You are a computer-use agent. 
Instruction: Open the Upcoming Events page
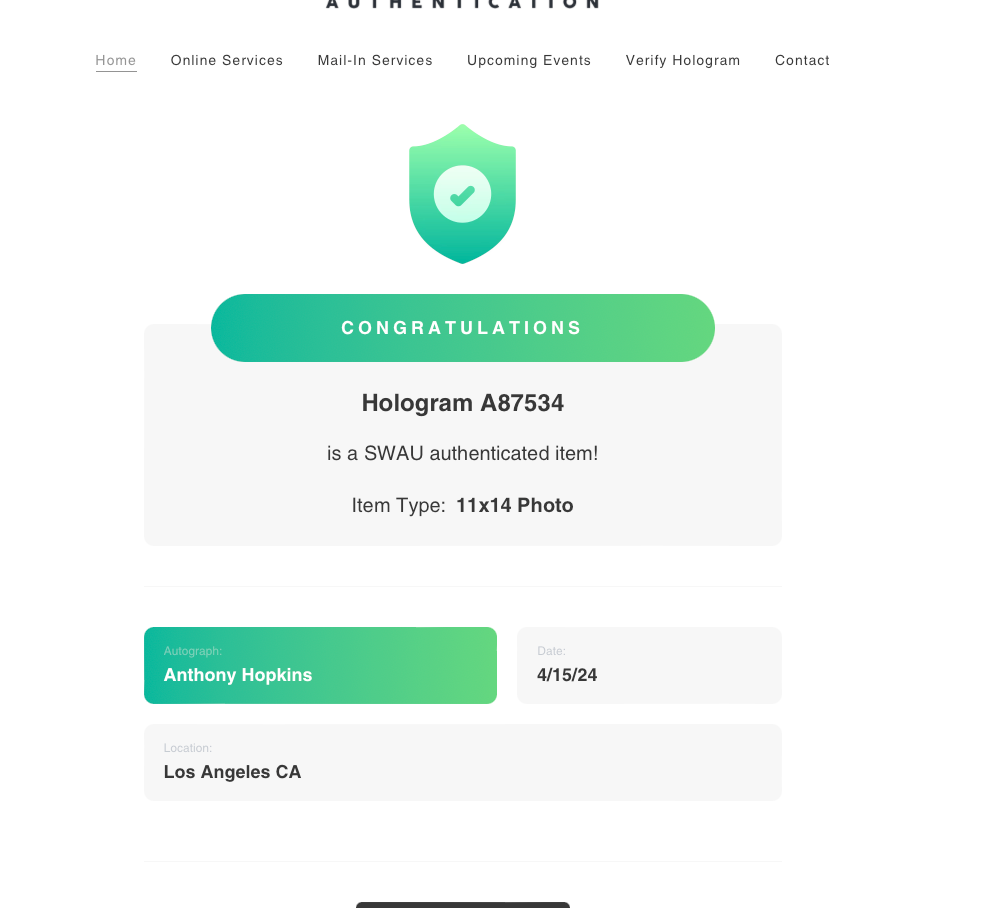pos(529,61)
